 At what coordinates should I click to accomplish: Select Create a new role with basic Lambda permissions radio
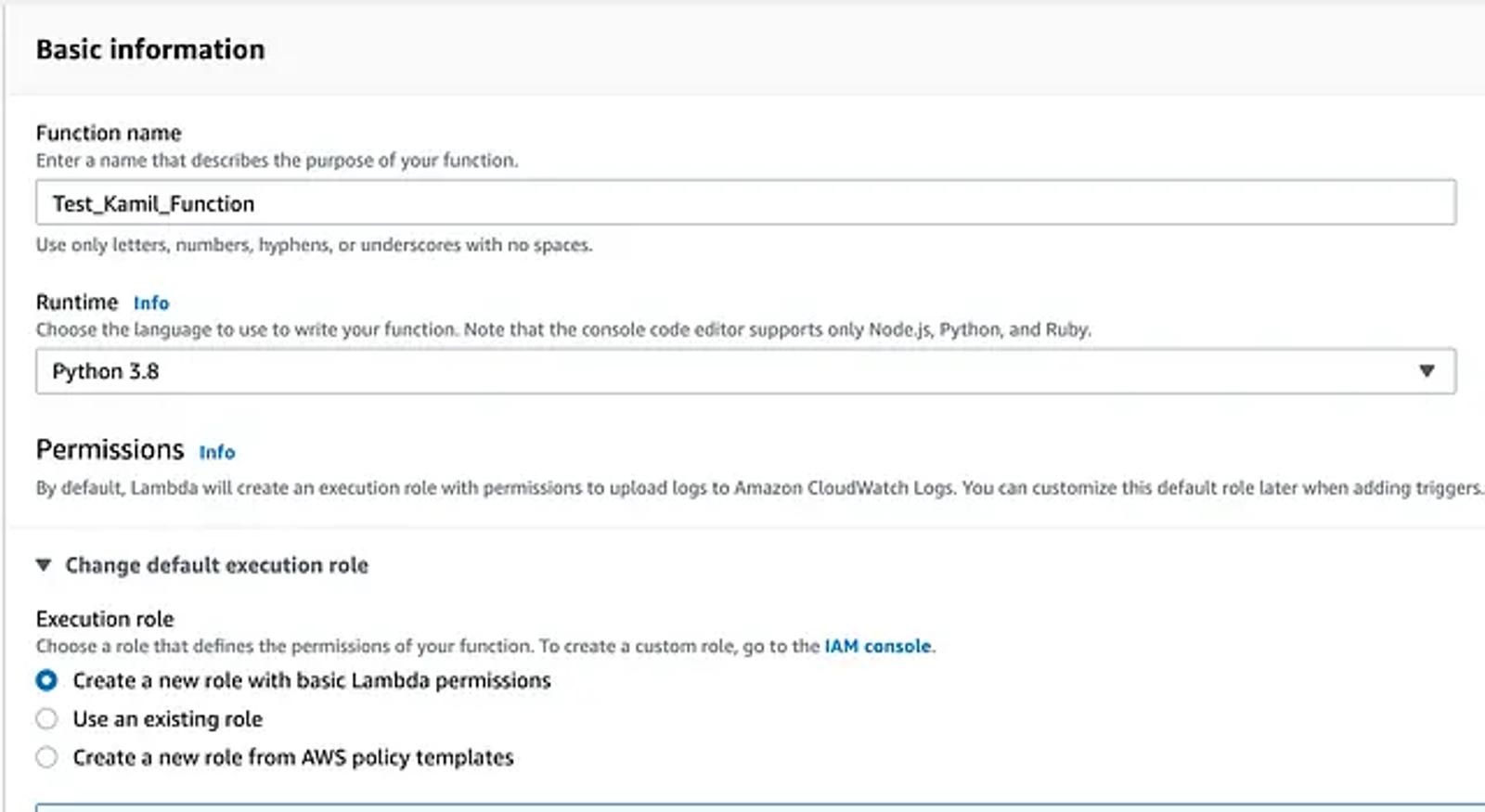pyautogui.click(x=46, y=680)
